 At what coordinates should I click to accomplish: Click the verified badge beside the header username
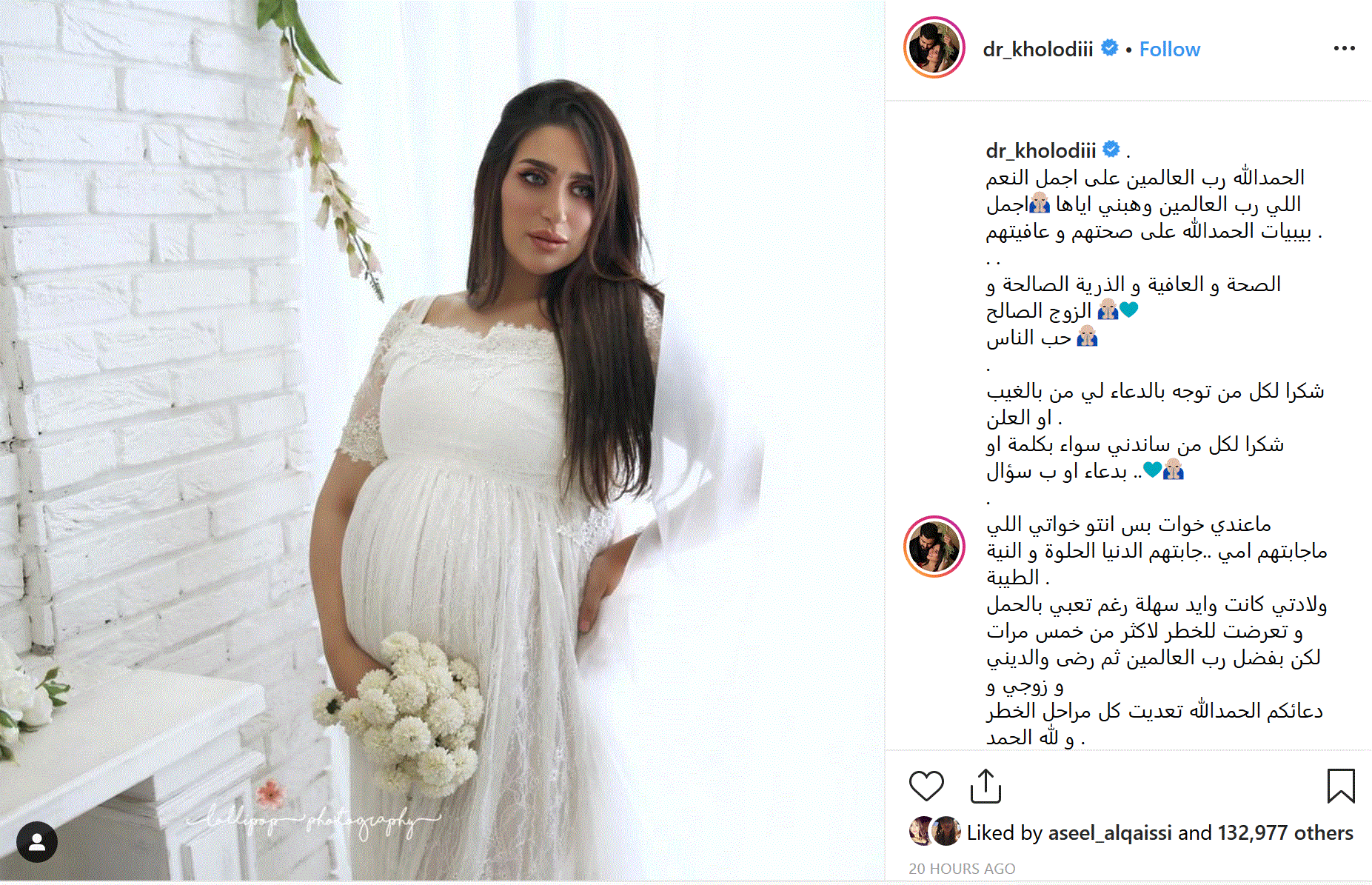pos(1109,48)
